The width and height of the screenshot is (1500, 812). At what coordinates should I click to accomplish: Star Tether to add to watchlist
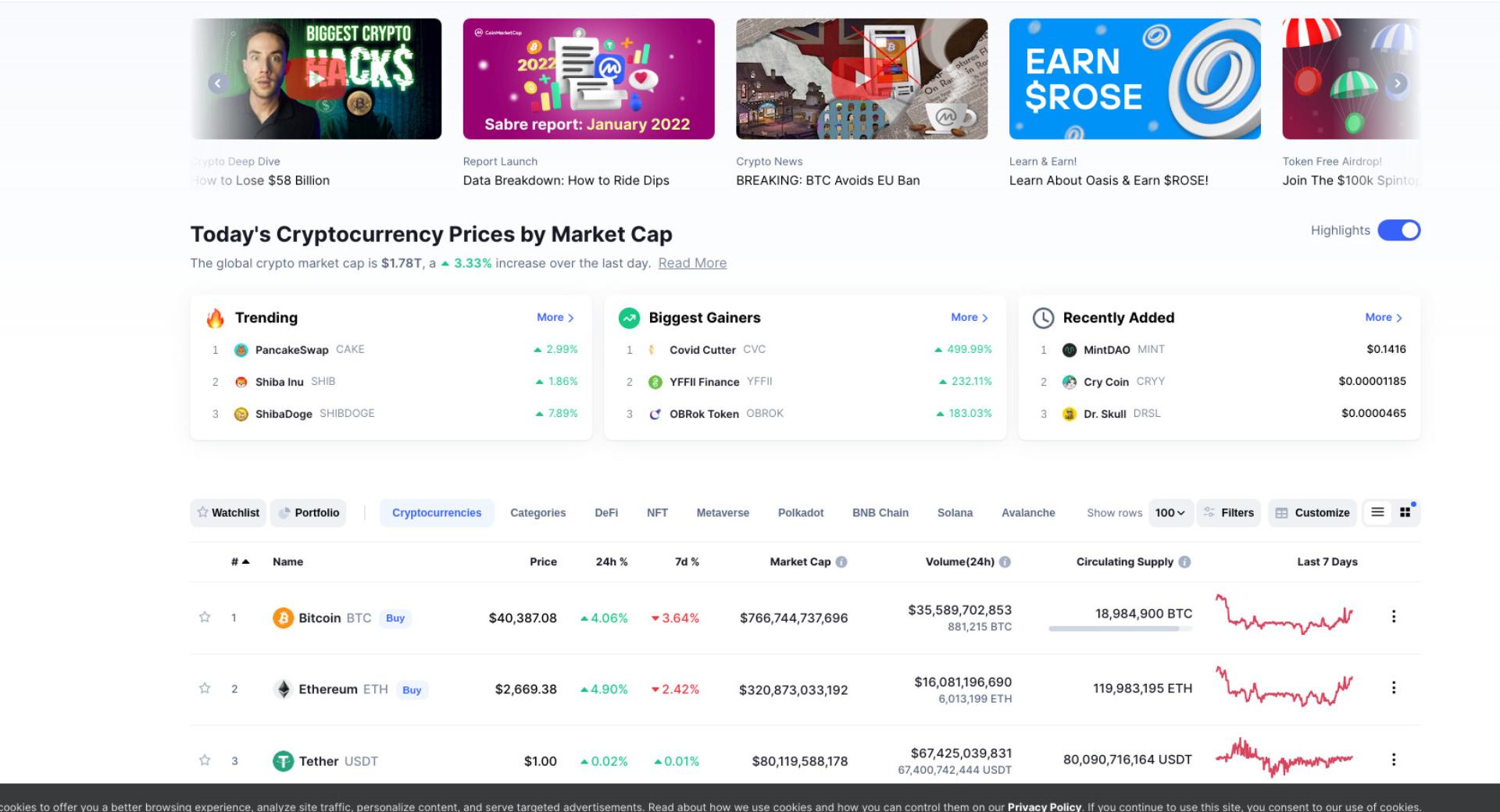(x=205, y=760)
